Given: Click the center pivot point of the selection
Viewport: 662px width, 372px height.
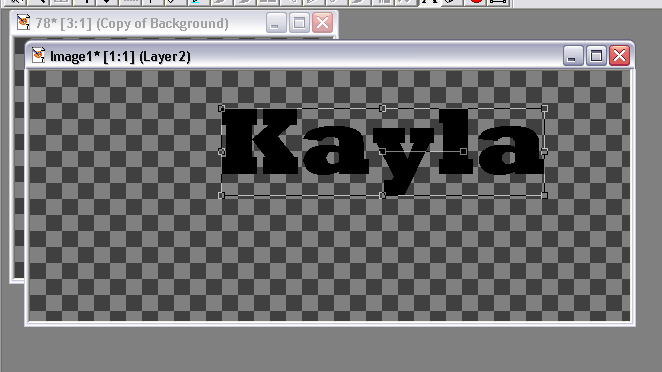Looking at the screenshot, I should pyautogui.click(x=383, y=151).
